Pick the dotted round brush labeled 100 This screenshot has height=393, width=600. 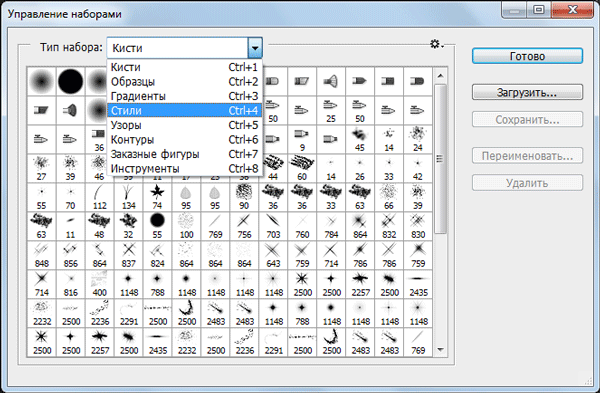186,227
